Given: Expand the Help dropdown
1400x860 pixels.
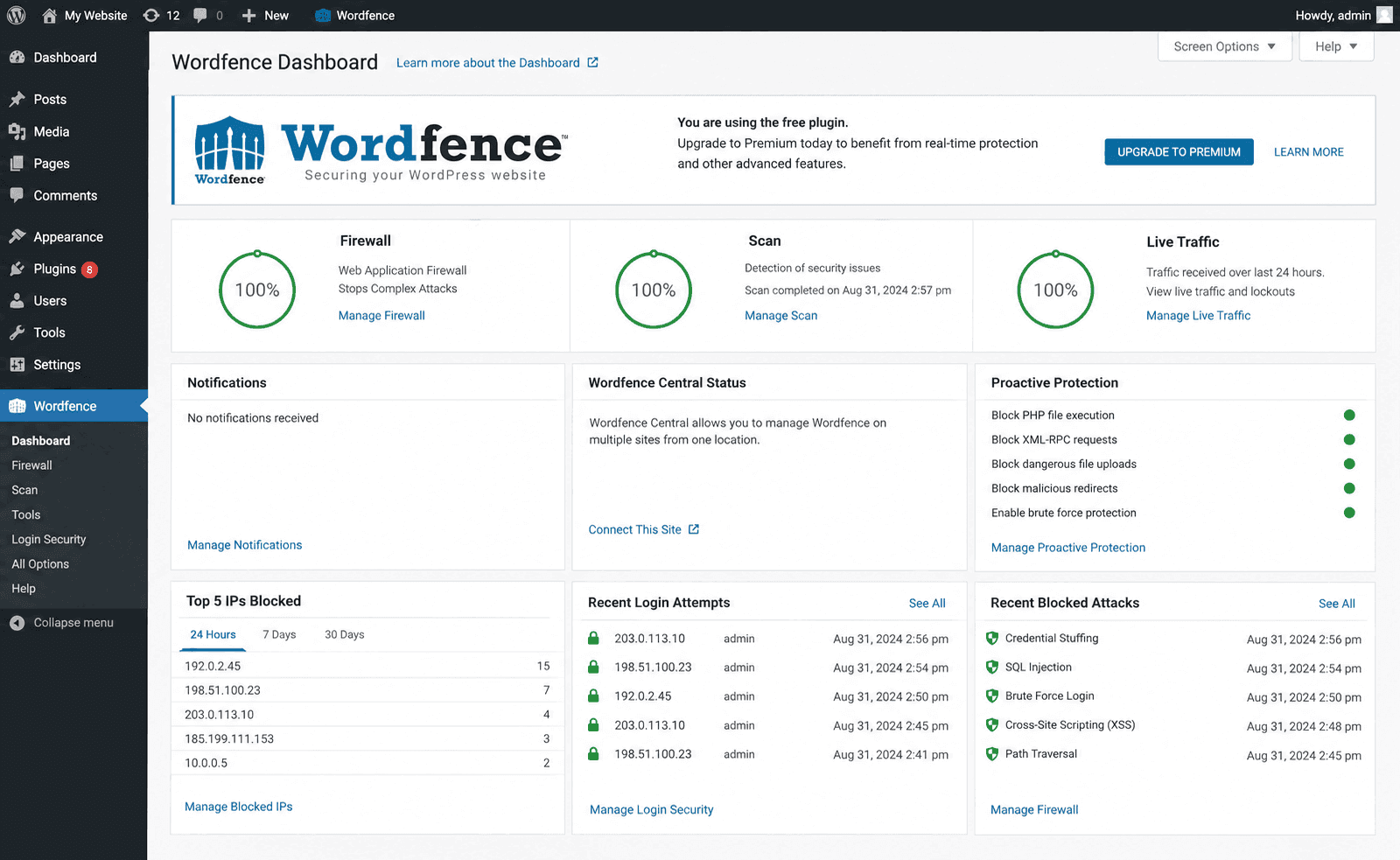Looking at the screenshot, I should pos(1336,46).
